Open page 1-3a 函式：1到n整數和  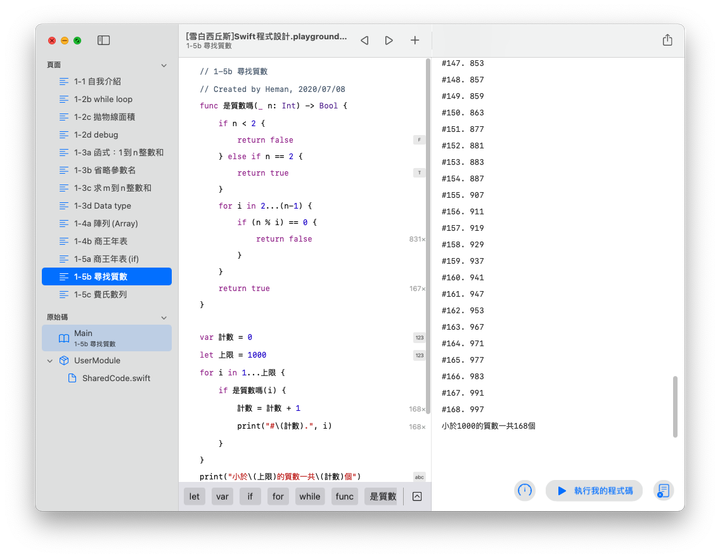pyautogui.click(x=107, y=152)
